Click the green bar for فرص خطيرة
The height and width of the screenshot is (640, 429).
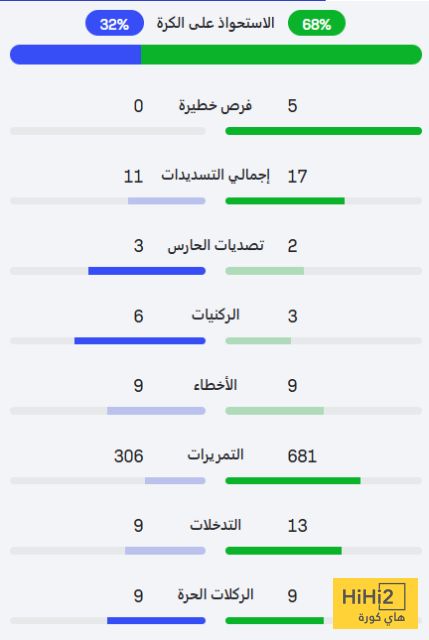pyautogui.click(x=323, y=131)
